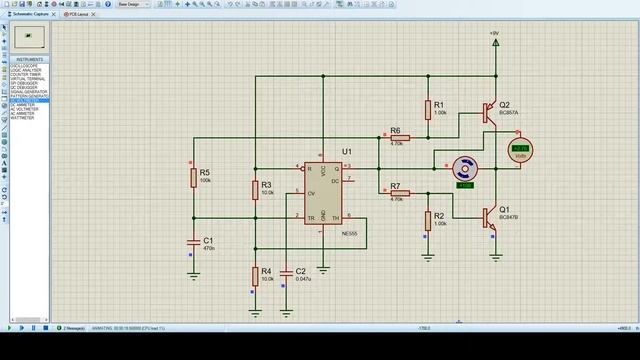
Task: Create a new project from toolbar
Action: pos(7,4)
